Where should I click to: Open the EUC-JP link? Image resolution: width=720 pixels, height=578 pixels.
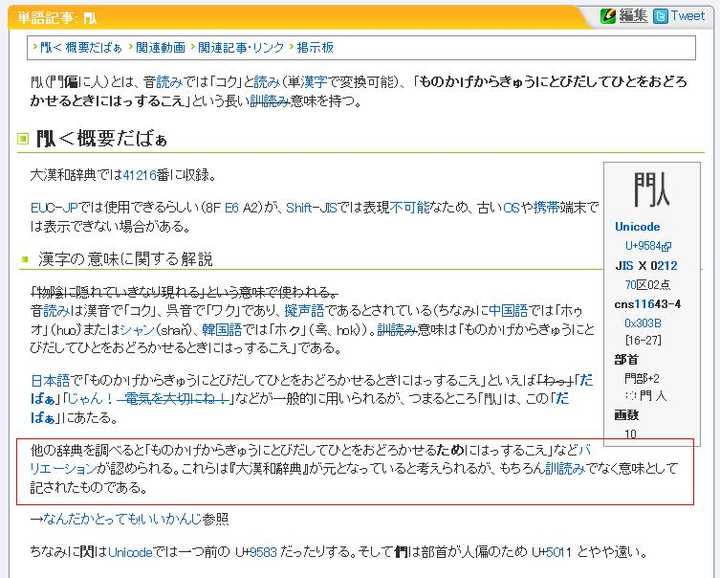pyautogui.click(x=54, y=208)
